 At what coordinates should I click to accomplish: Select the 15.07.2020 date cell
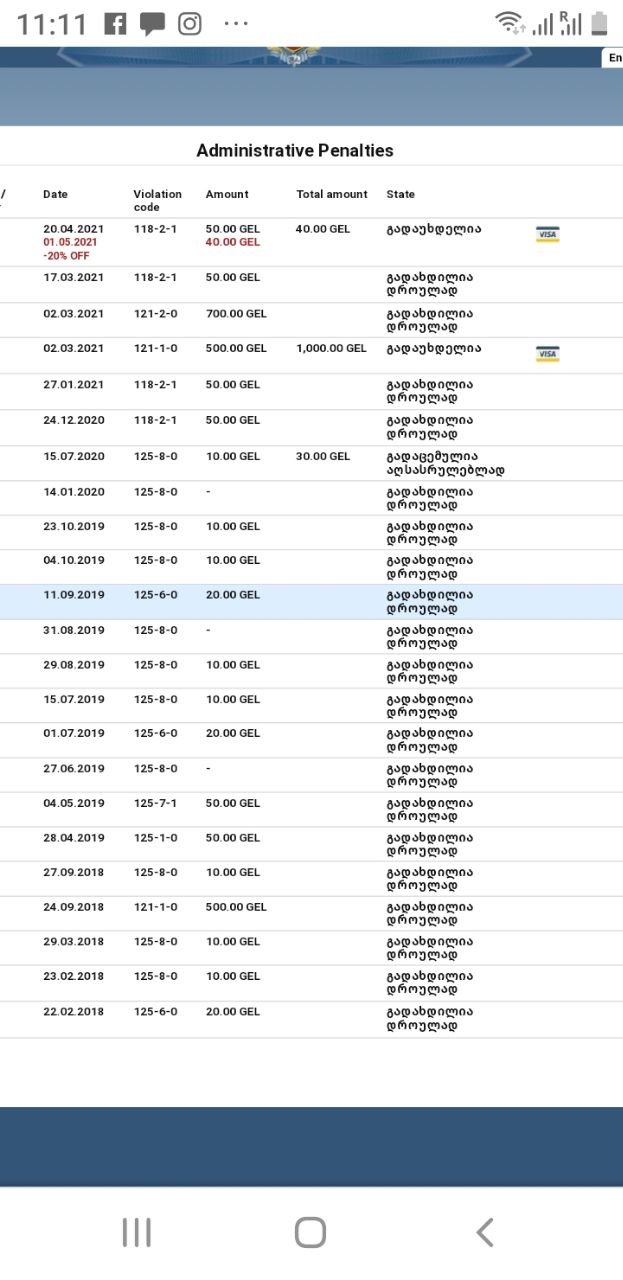coord(73,456)
